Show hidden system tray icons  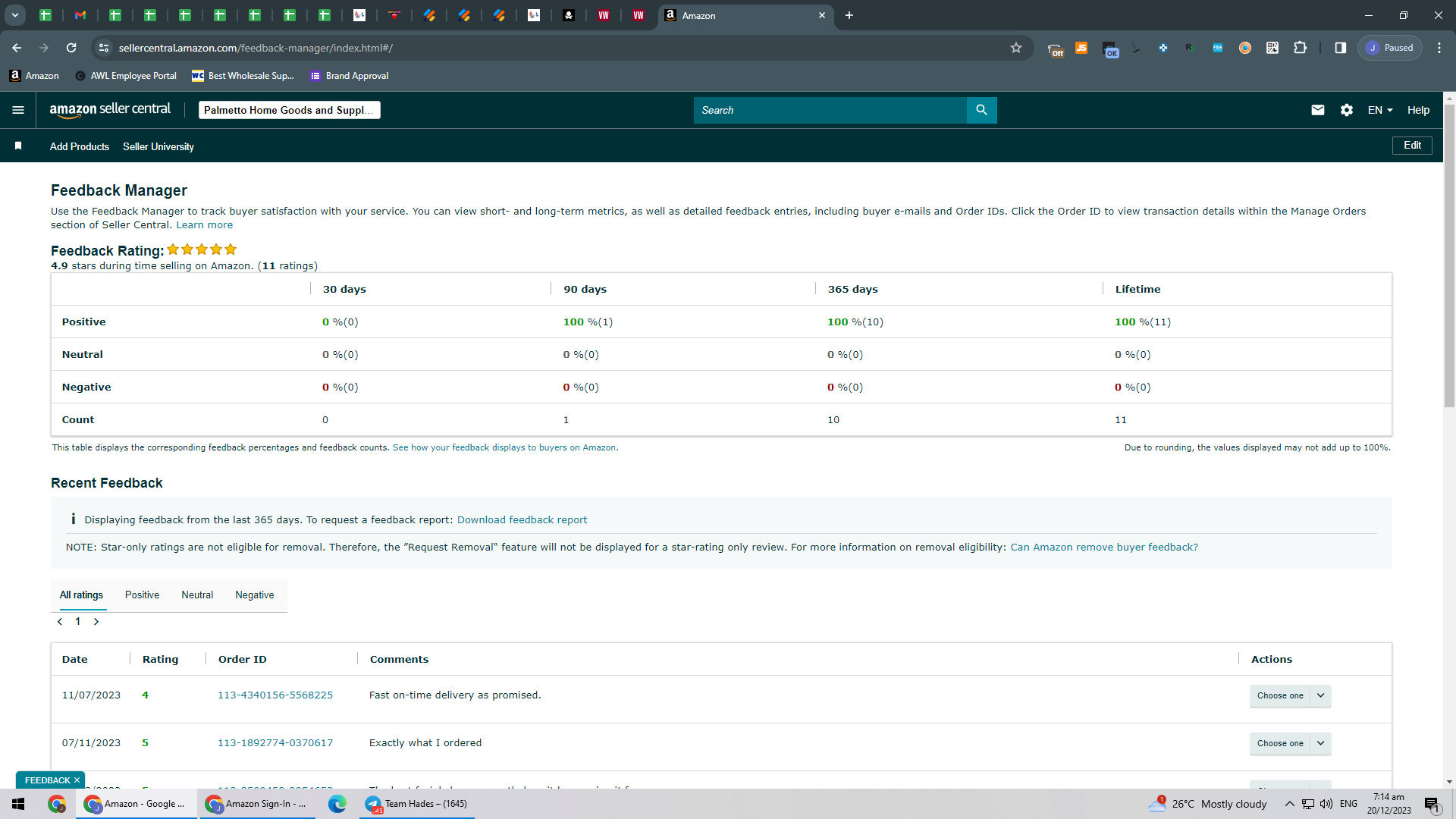coord(1289,804)
